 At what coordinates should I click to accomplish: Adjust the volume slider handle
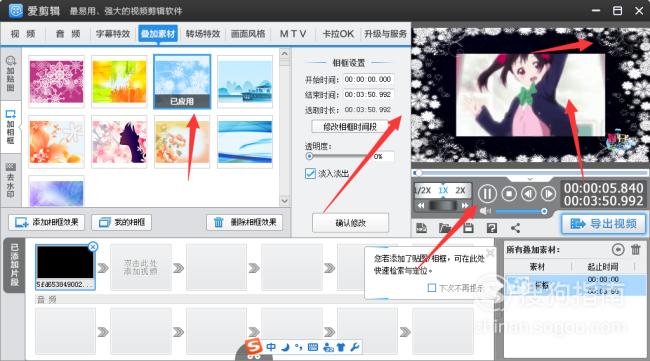pos(544,211)
